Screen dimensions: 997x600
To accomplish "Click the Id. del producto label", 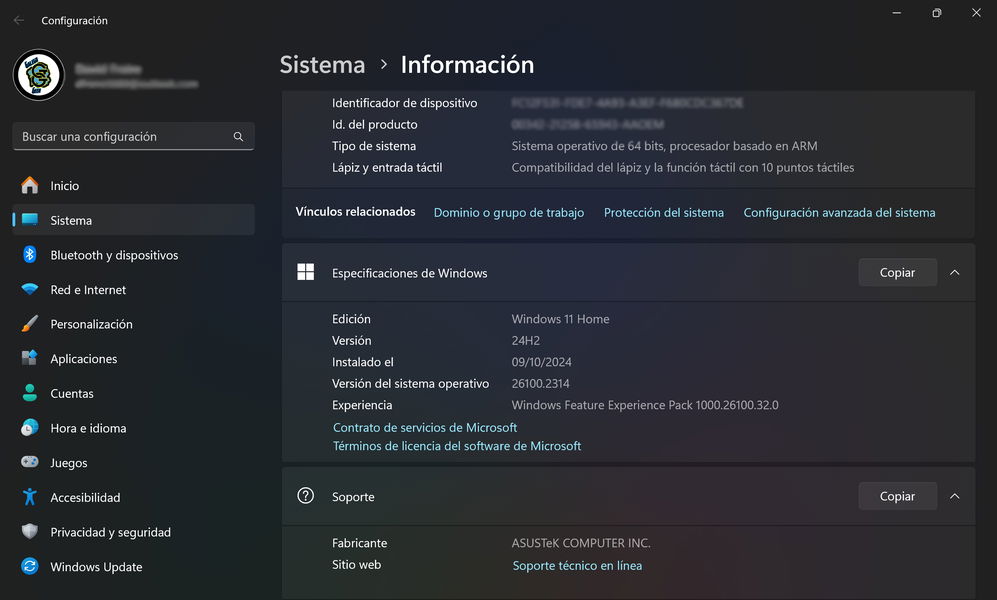I will click(375, 125).
